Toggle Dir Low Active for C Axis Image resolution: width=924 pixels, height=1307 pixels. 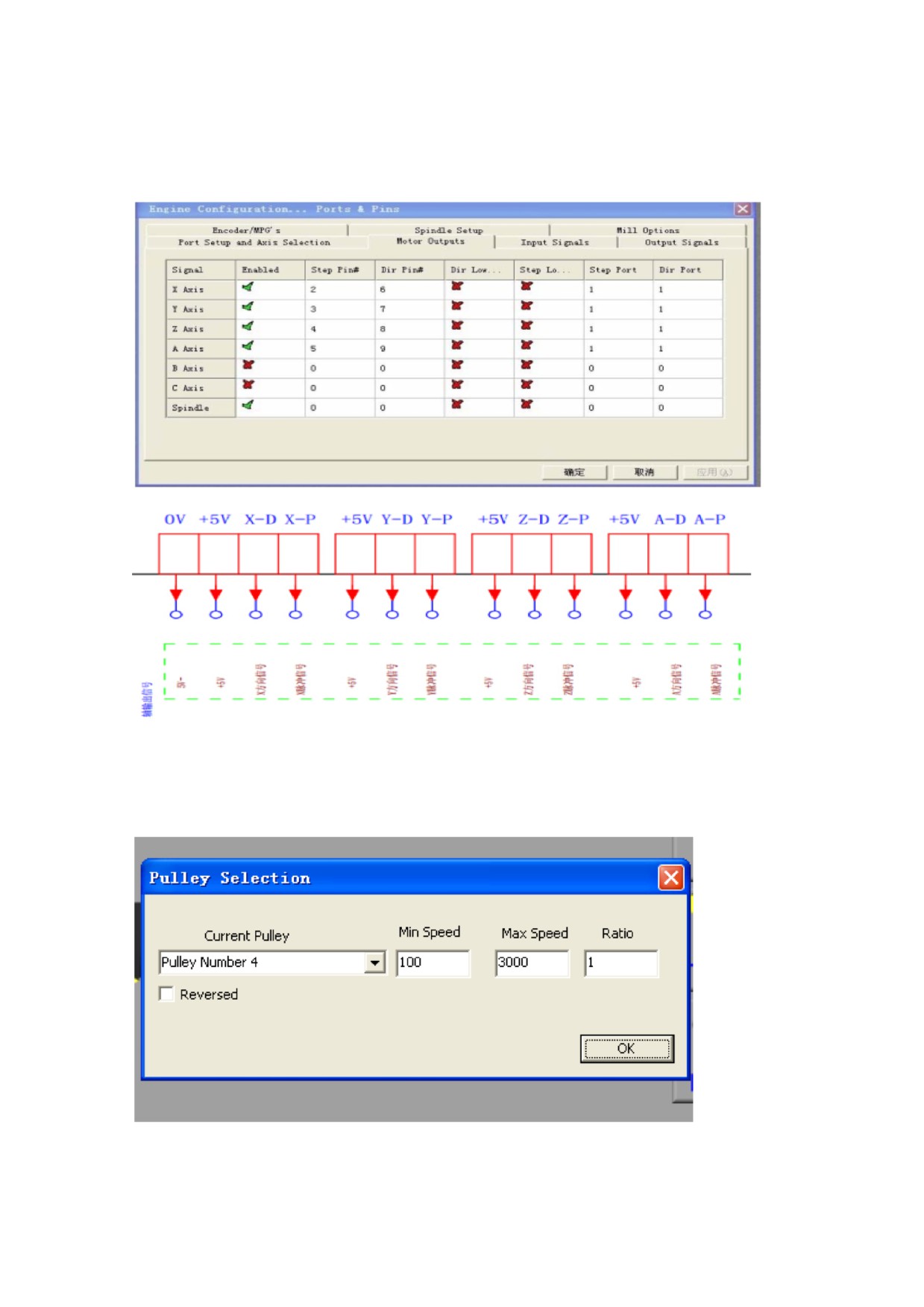(x=457, y=385)
